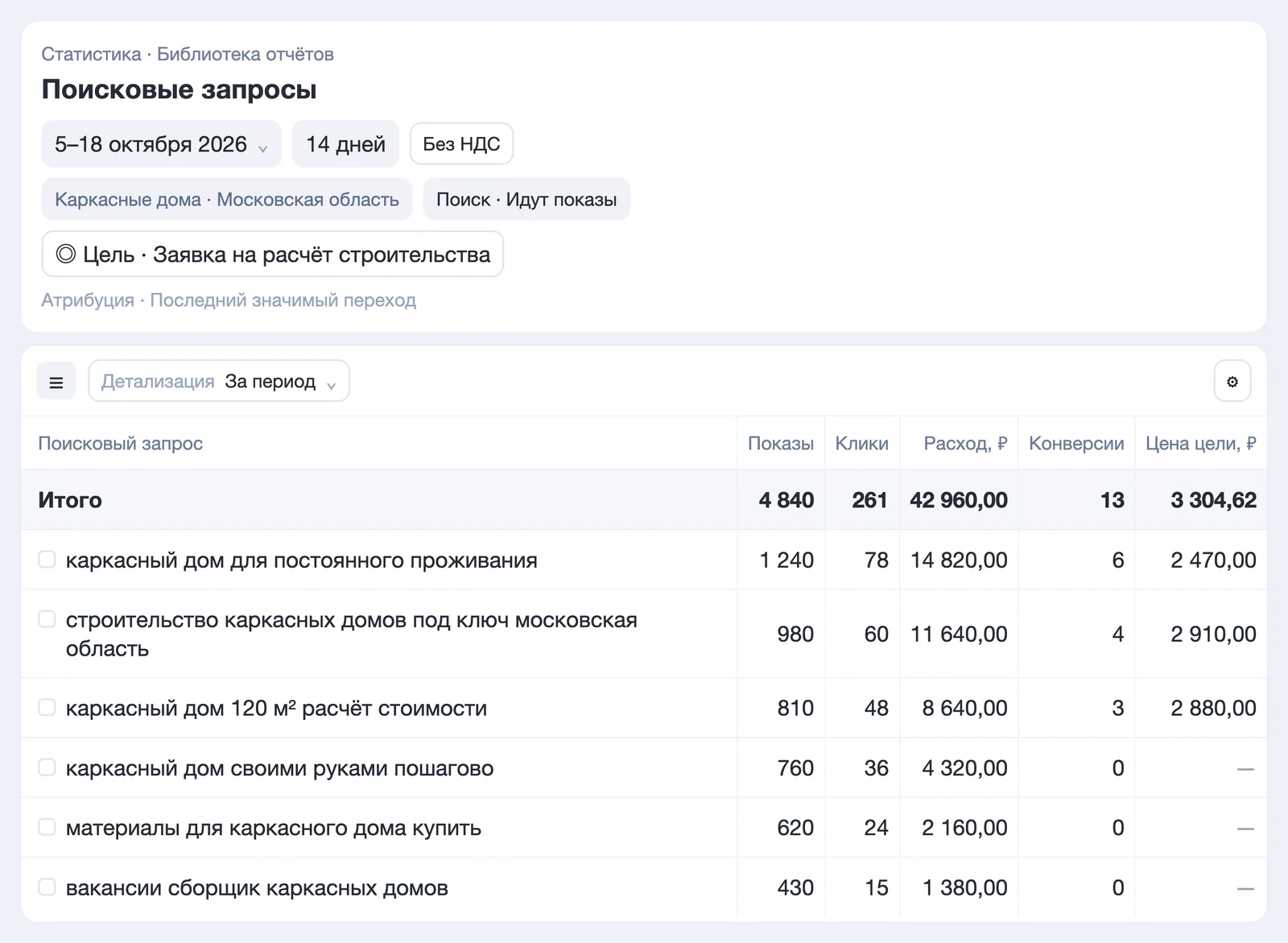Viewport: 1288px width, 943px height.
Task: Expand the Детализация "За период" dropdown
Action: 219,382
